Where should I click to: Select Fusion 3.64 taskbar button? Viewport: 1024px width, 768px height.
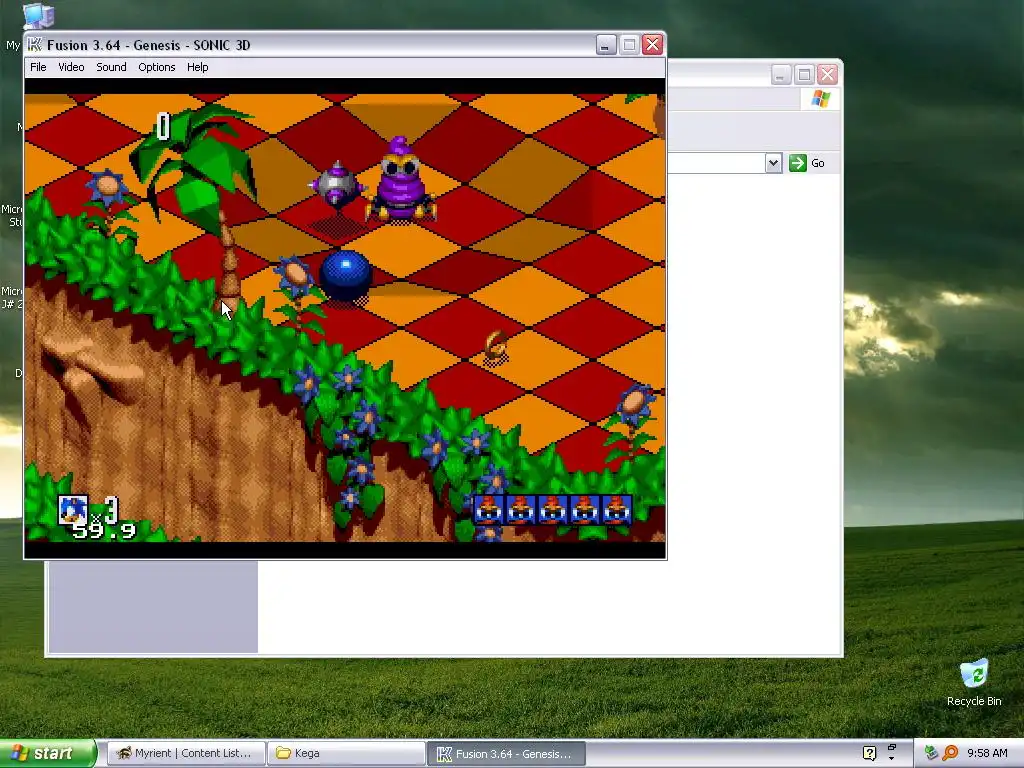coord(506,754)
